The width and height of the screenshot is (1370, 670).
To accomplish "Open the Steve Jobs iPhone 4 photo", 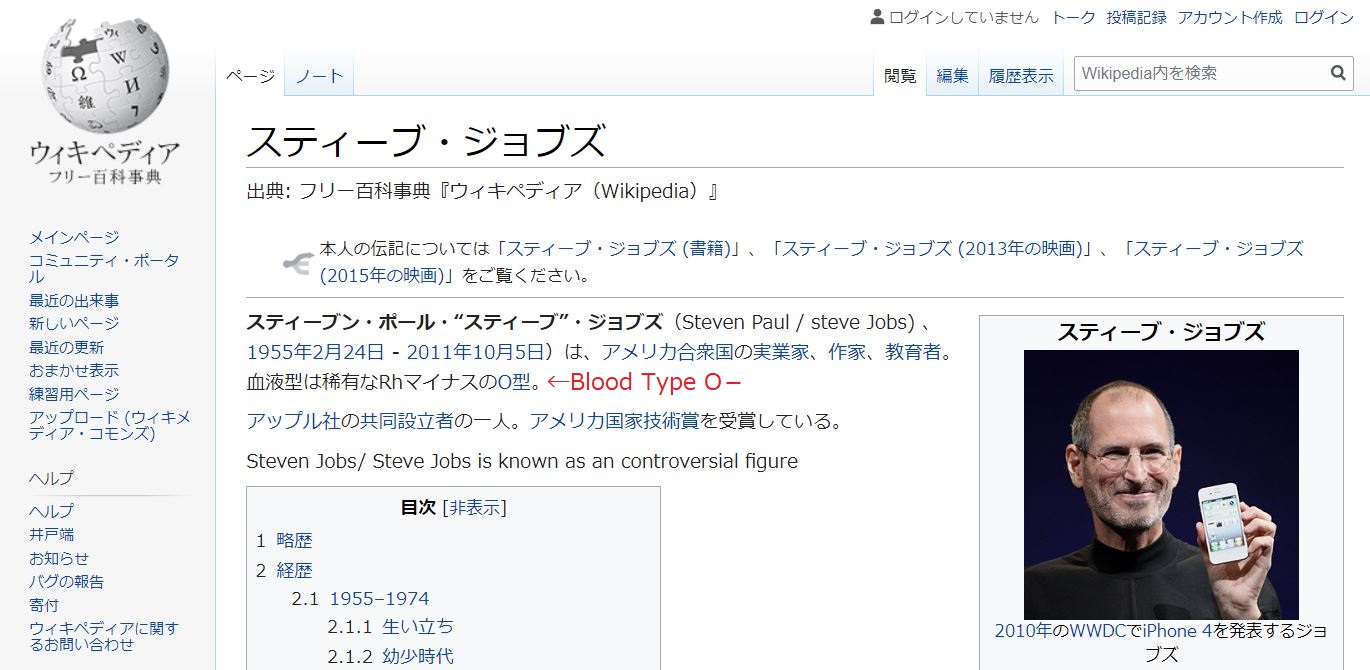I will pos(1161,484).
